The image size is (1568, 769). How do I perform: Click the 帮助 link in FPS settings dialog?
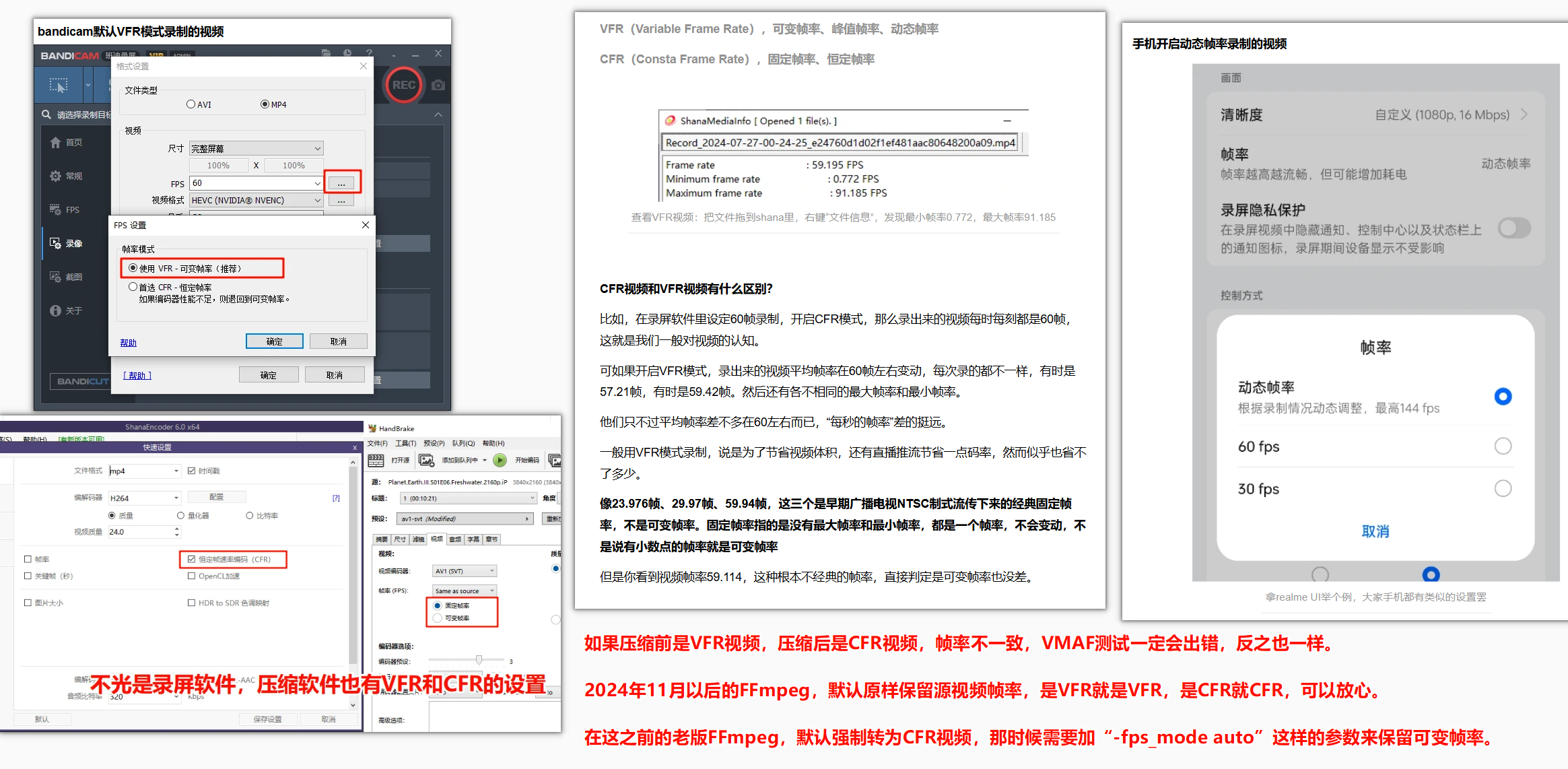point(128,343)
